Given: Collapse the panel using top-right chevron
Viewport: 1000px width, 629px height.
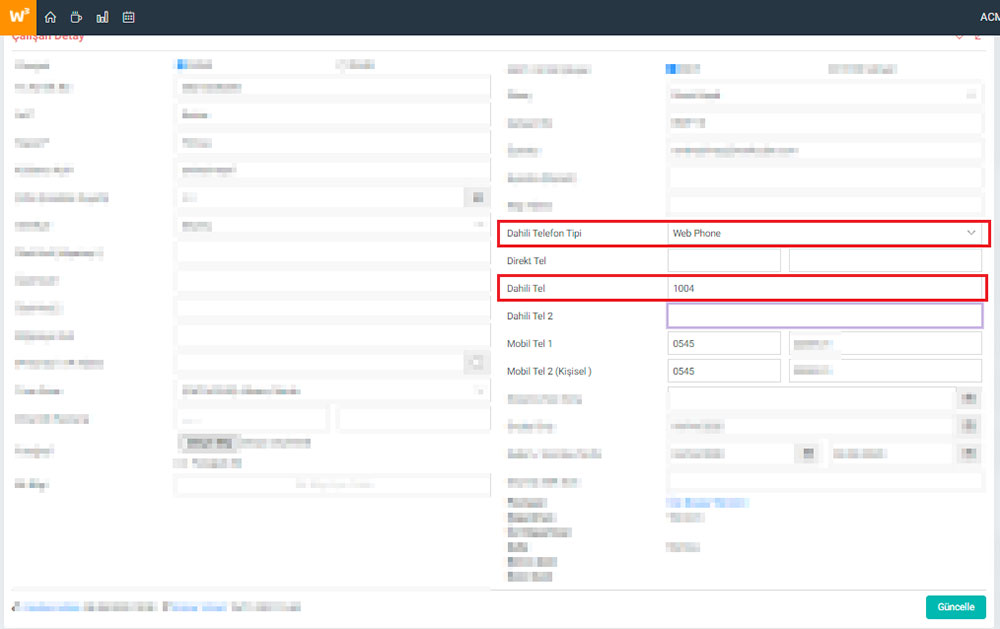Looking at the screenshot, I should pos(959,37).
